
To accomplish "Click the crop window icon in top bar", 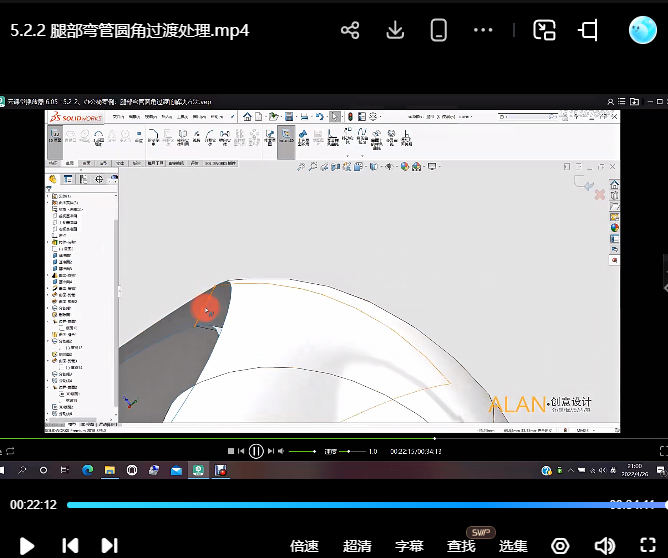I will (x=589, y=30).
